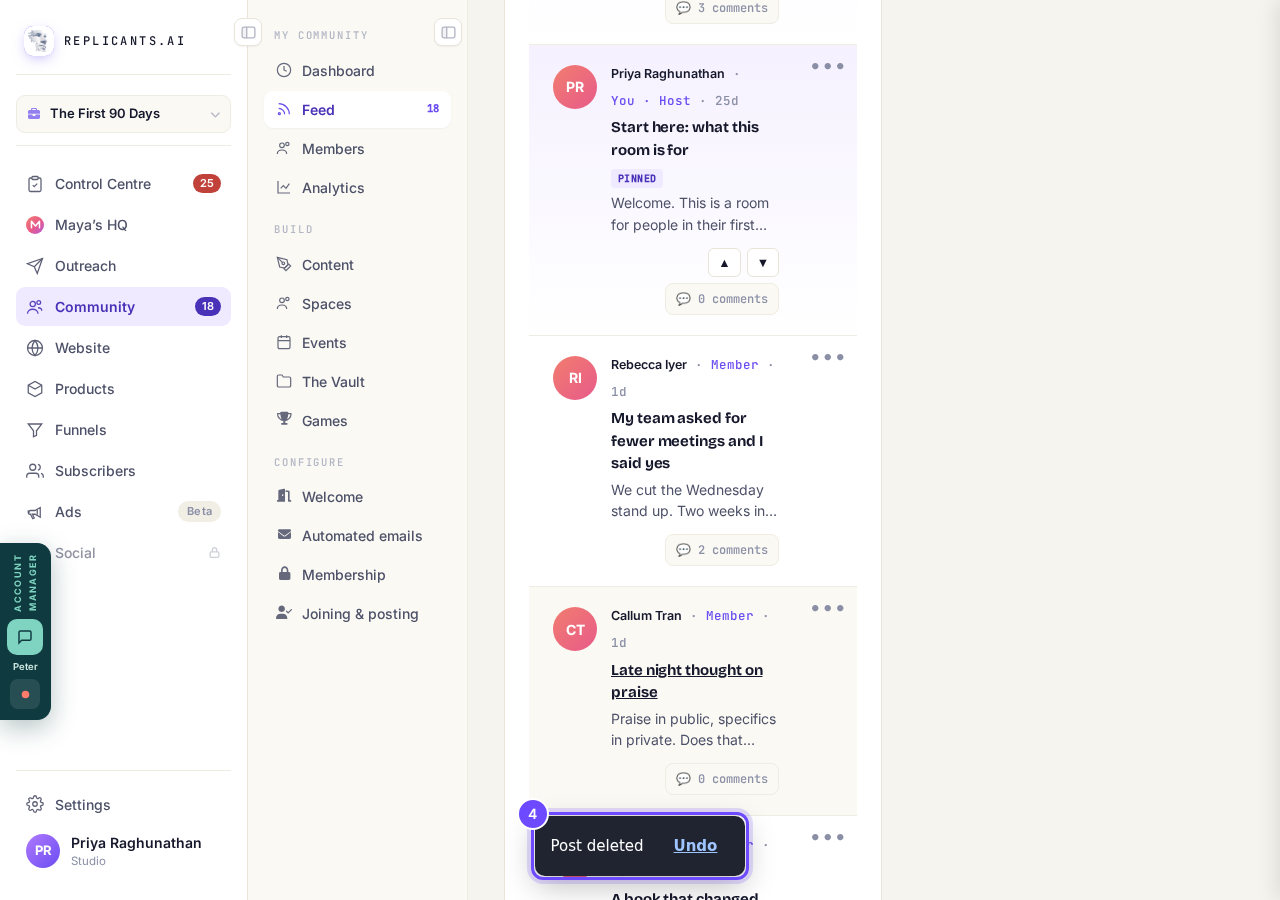Screen dimensions: 1280x900
Task: Click the Vault folder icon
Action: coord(284,381)
